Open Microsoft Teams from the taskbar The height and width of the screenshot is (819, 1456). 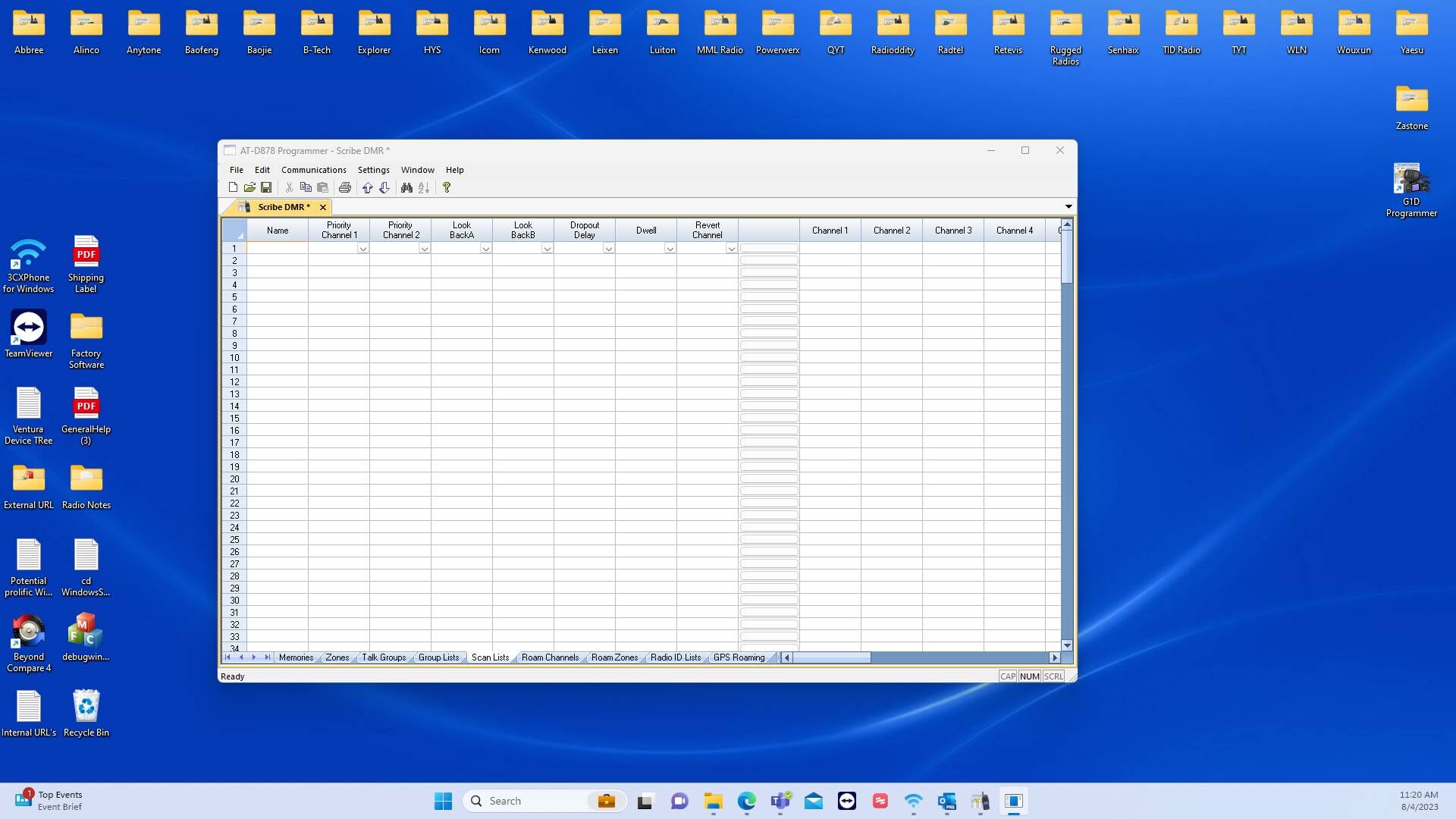point(780,801)
